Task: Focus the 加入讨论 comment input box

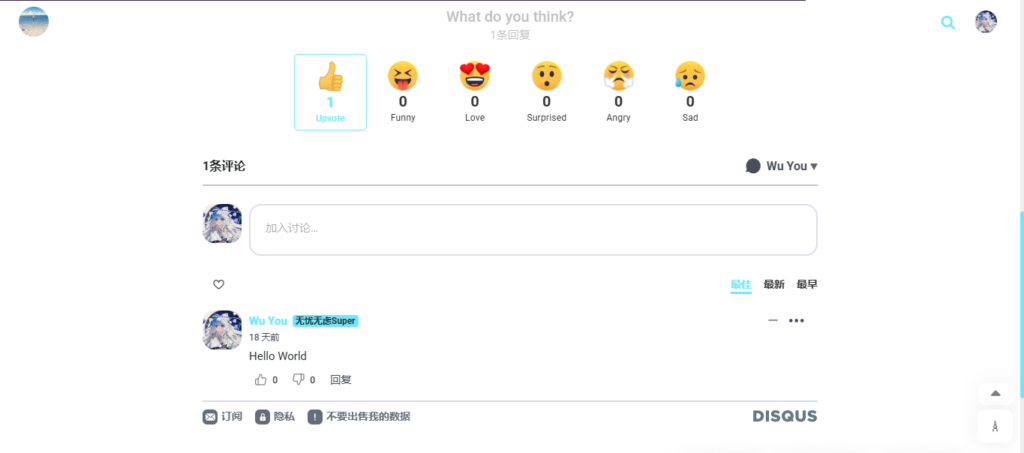Action: (x=532, y=229)
